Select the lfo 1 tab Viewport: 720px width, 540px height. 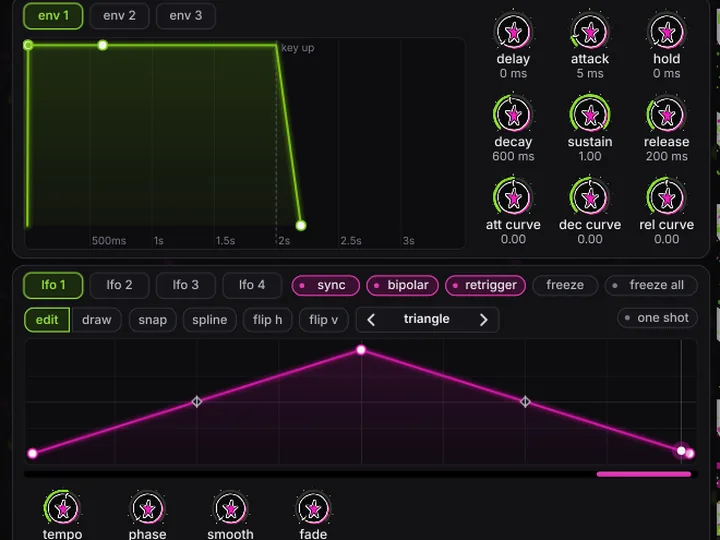(x=53, y=285)
